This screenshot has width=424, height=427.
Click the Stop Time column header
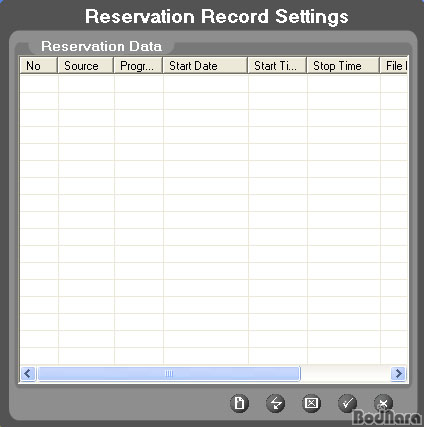pyautogui.click(x=343, y=66)
